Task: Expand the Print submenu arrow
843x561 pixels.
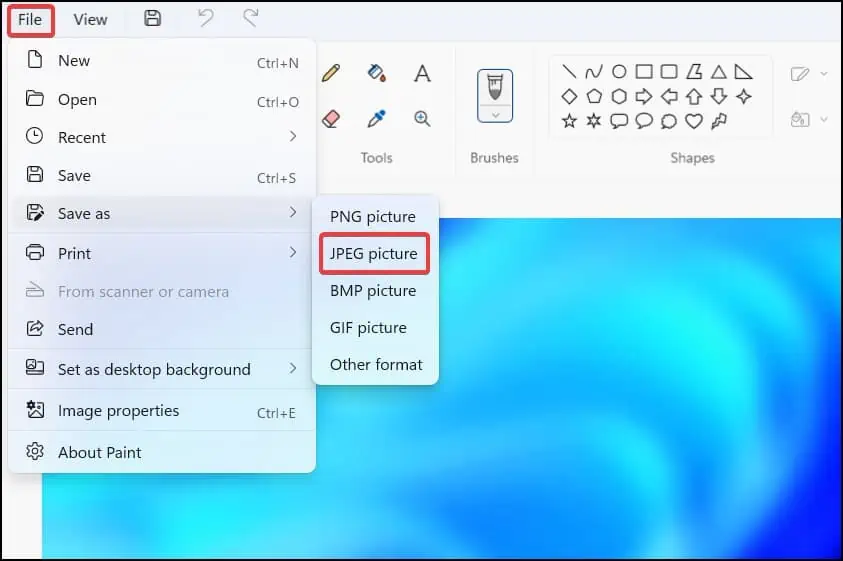Action: click(293, 253)
